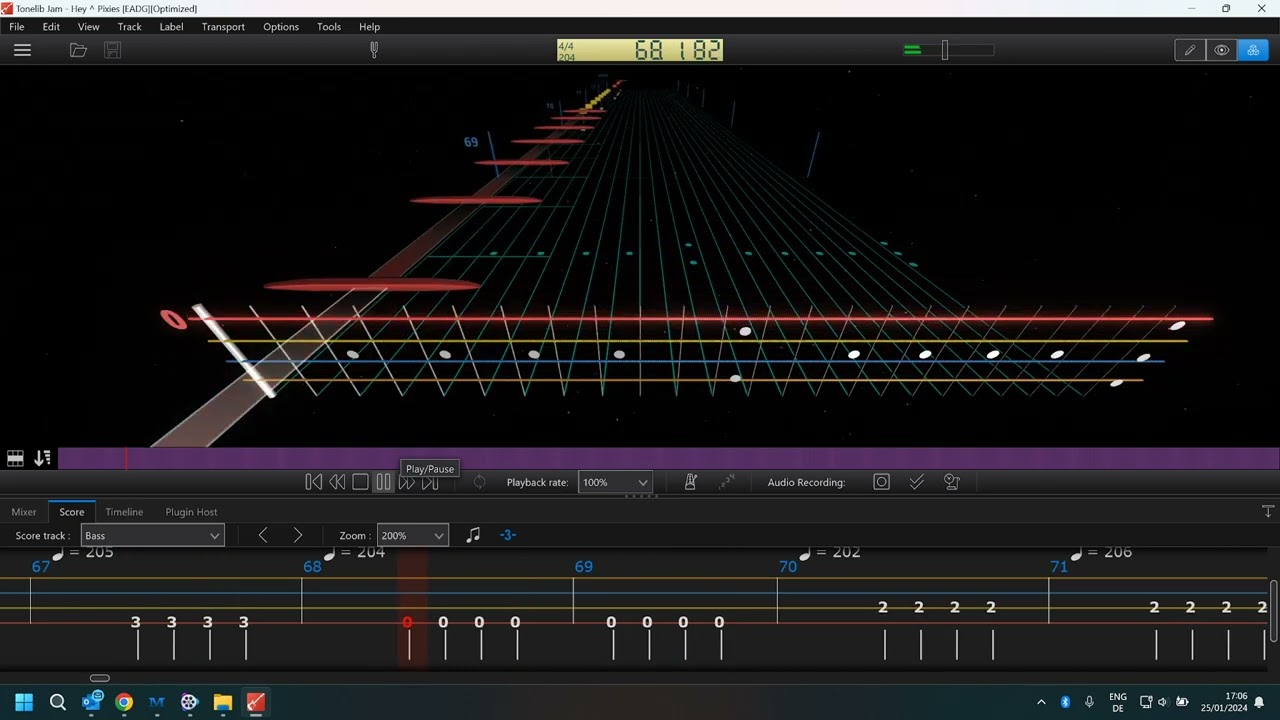Click the audio recording checkmark icon
This screenshot has width=1280, height=720.
point(916,482)
